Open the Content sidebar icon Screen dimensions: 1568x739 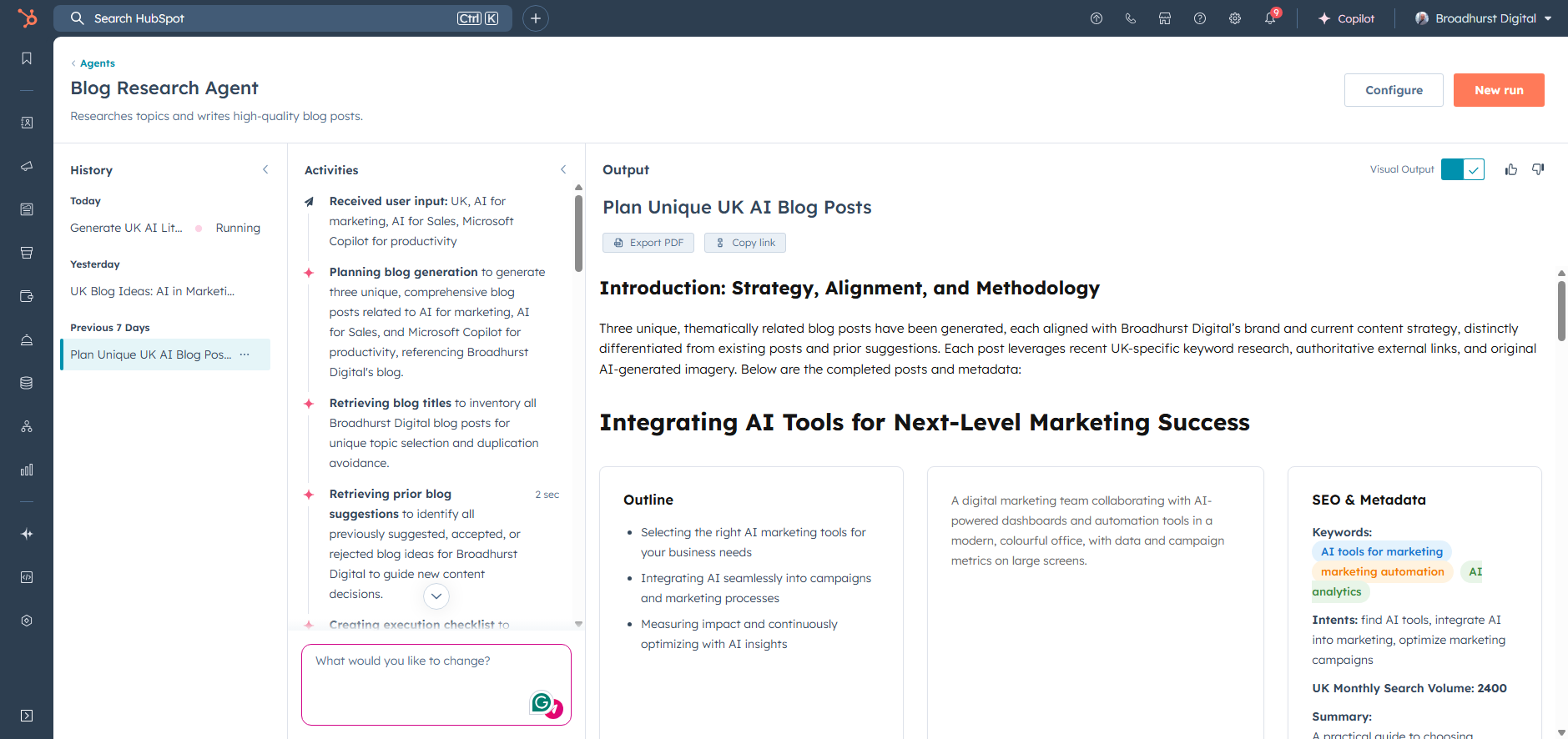27,209
